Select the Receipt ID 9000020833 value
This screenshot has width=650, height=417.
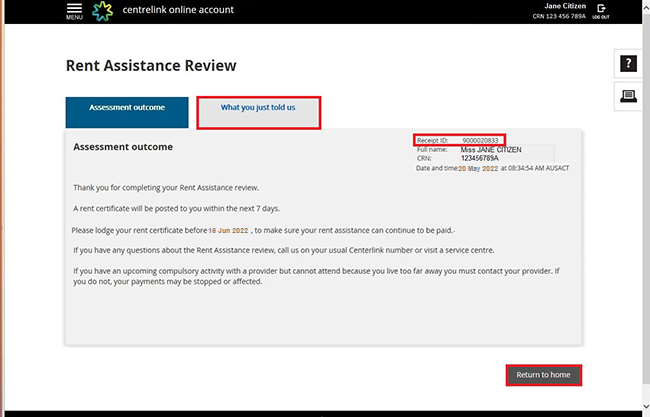tap(480, 141)
